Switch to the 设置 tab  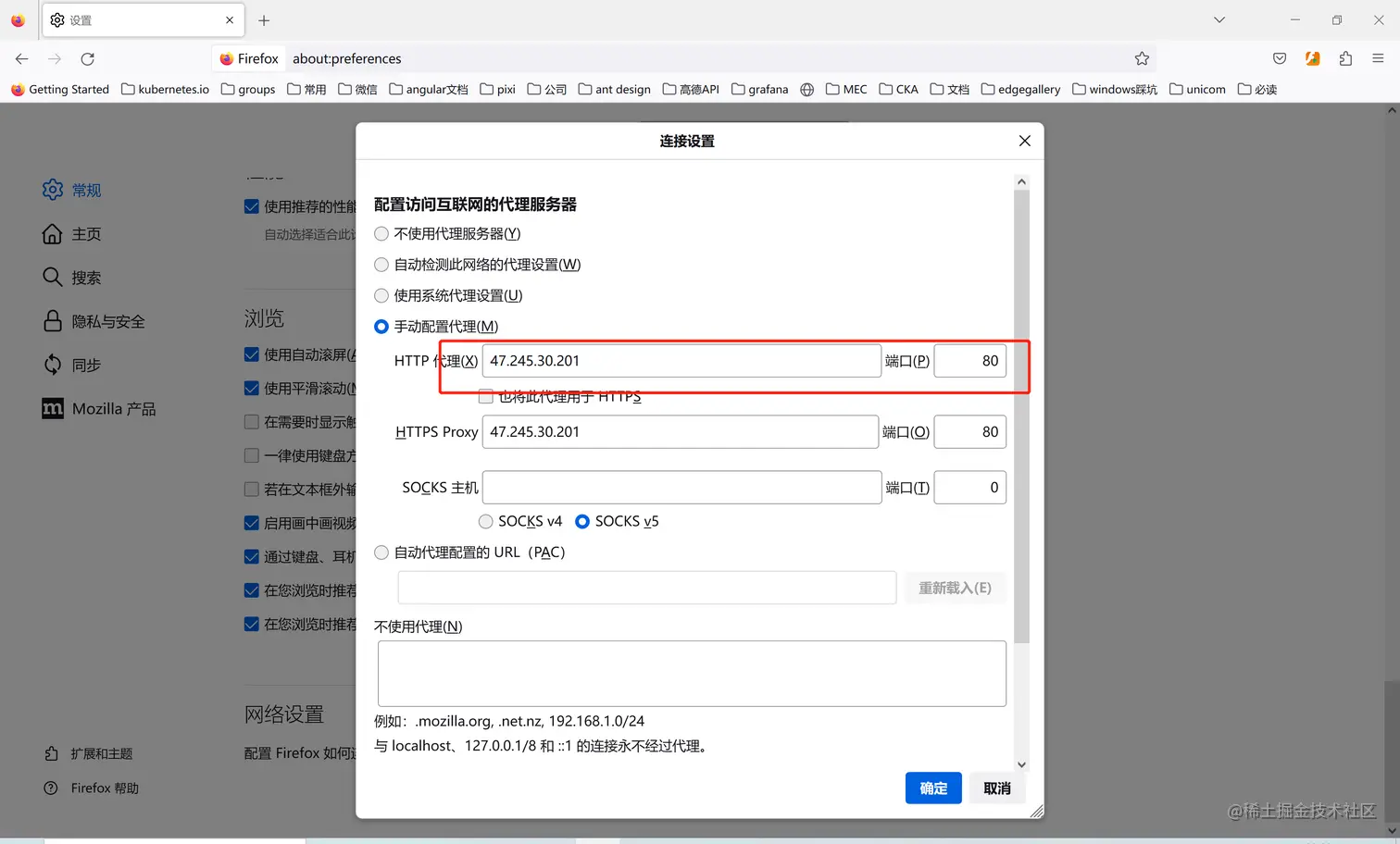120,19
